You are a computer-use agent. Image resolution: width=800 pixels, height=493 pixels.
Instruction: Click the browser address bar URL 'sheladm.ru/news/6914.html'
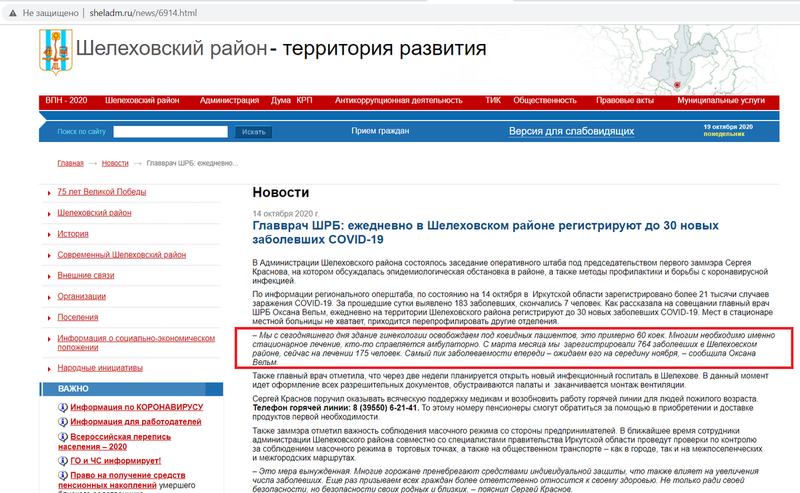(x=143, y=13)
